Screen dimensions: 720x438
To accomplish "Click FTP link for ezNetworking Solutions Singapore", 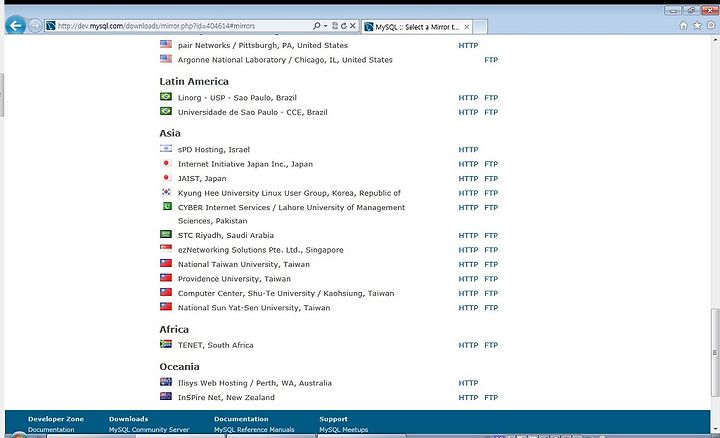I will click(491, 250).
